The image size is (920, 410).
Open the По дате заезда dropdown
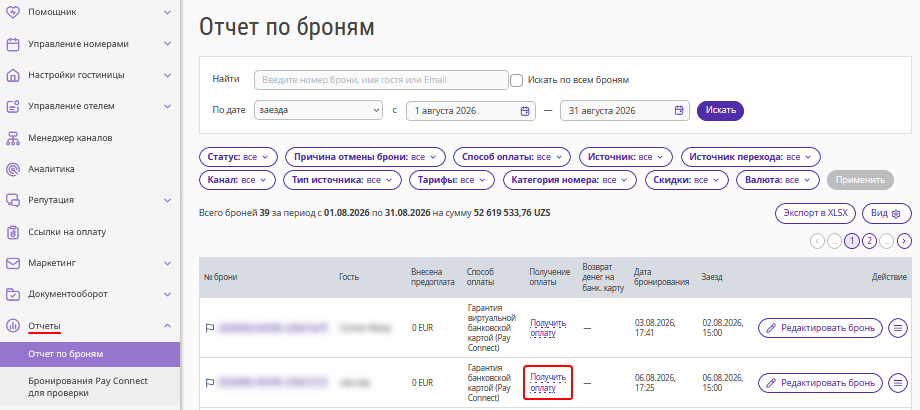319,110
